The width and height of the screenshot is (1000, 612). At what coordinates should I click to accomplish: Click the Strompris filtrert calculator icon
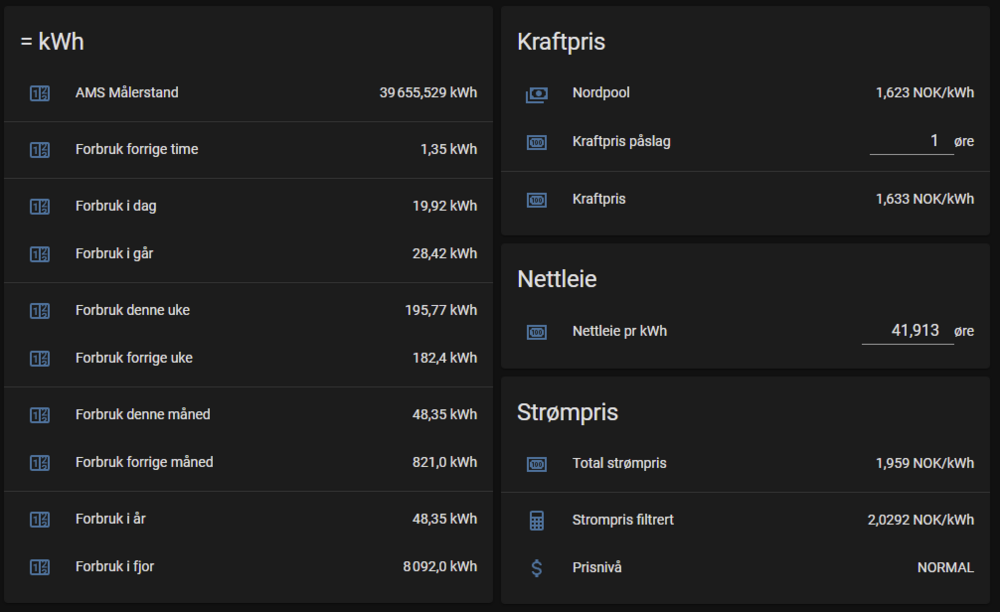pyautogui.click(x=537, y=520)
